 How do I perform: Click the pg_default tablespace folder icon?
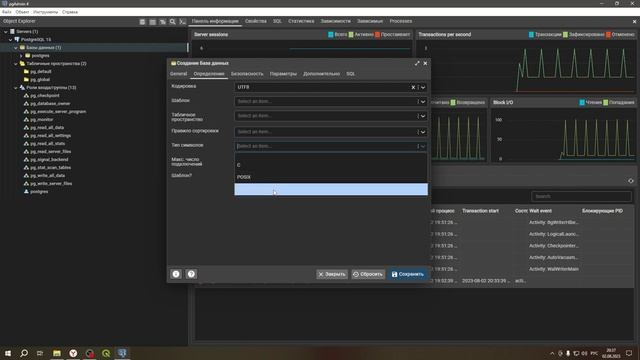pos(26,71)
